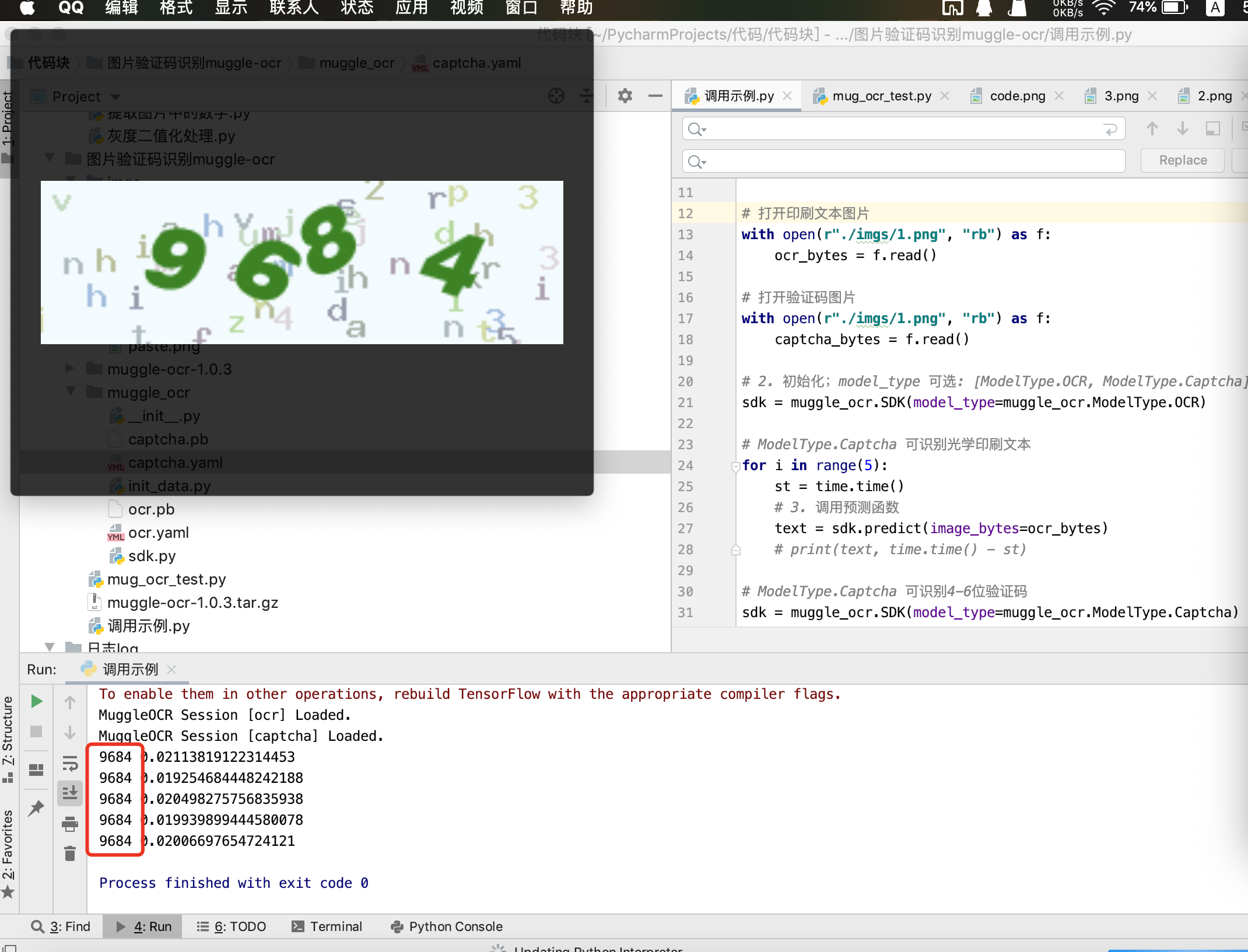Click the Settings gear icon in editor
Image resolution: width=1248 pixels, height=952 pixels.
tap(624, 96)
